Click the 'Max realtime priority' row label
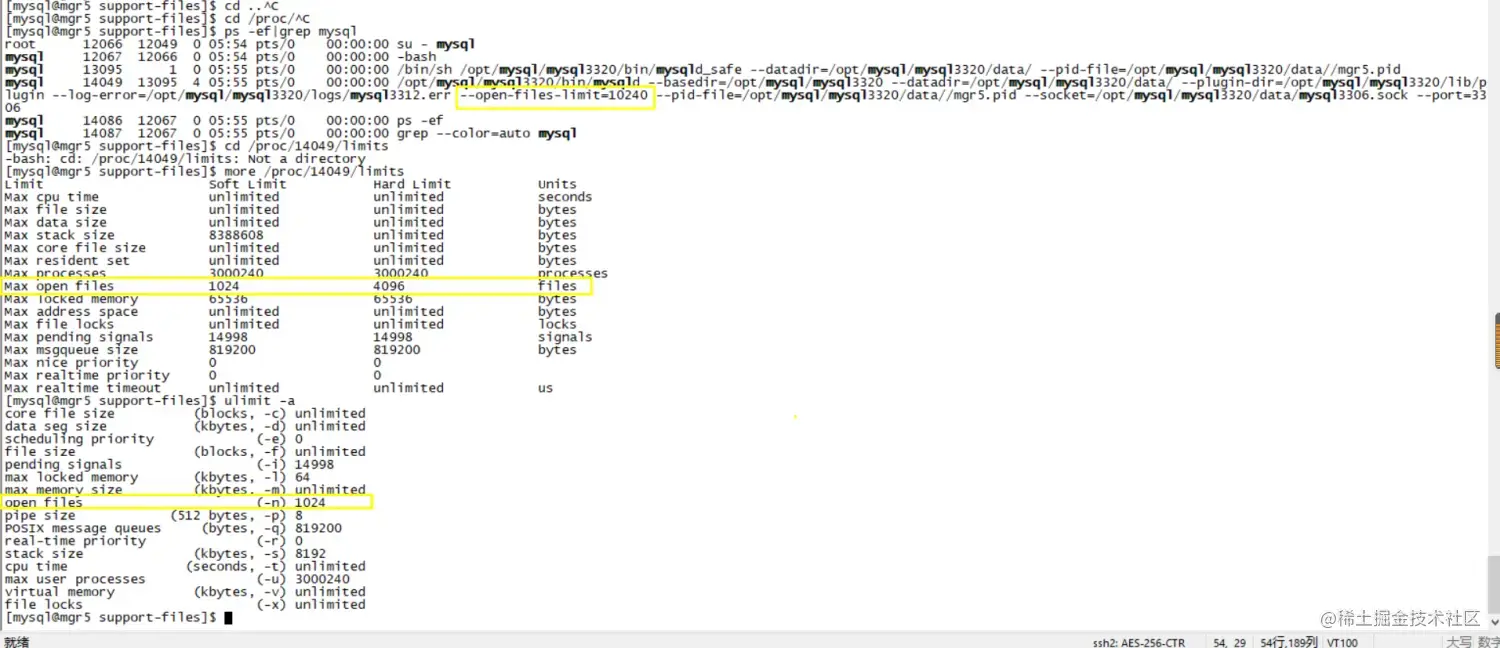The width and height of the screenshot is (1500, 648). point(87,375)
